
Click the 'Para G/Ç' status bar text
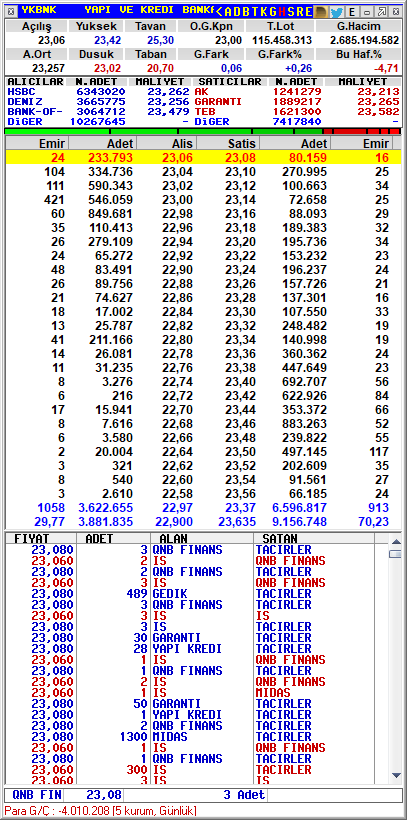tap(100, 811)
